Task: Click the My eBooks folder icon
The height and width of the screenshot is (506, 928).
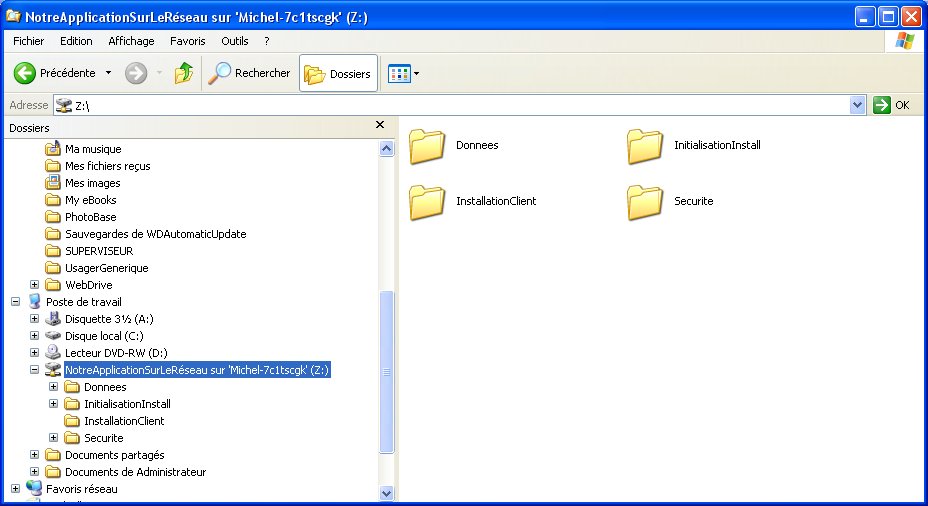Action: (x=53, y=199)
